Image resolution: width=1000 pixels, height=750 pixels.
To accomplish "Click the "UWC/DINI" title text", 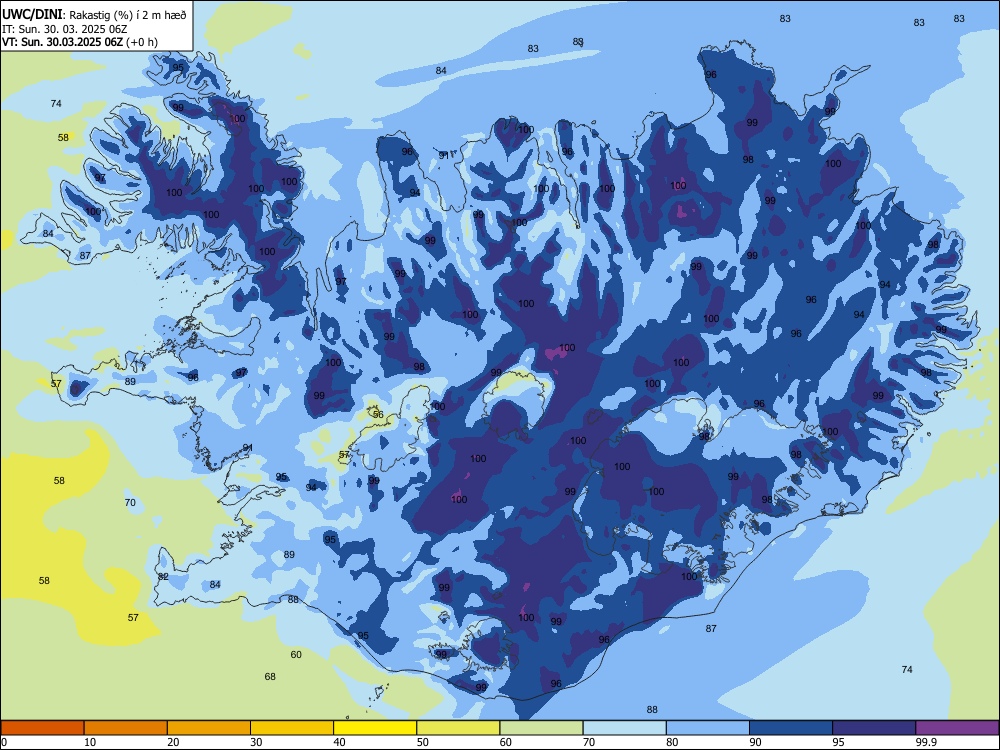I will coord(33,15).
